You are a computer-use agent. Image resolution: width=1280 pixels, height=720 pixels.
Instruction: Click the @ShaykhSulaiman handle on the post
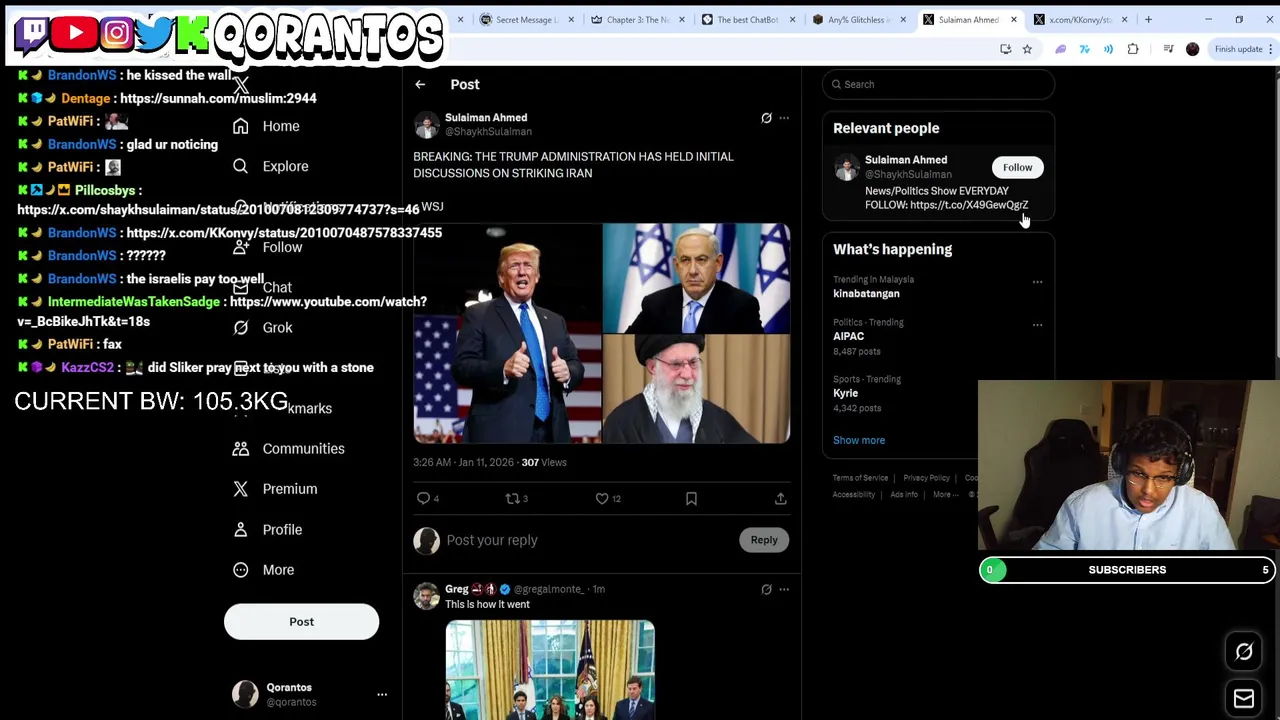(x=488, y=132)
